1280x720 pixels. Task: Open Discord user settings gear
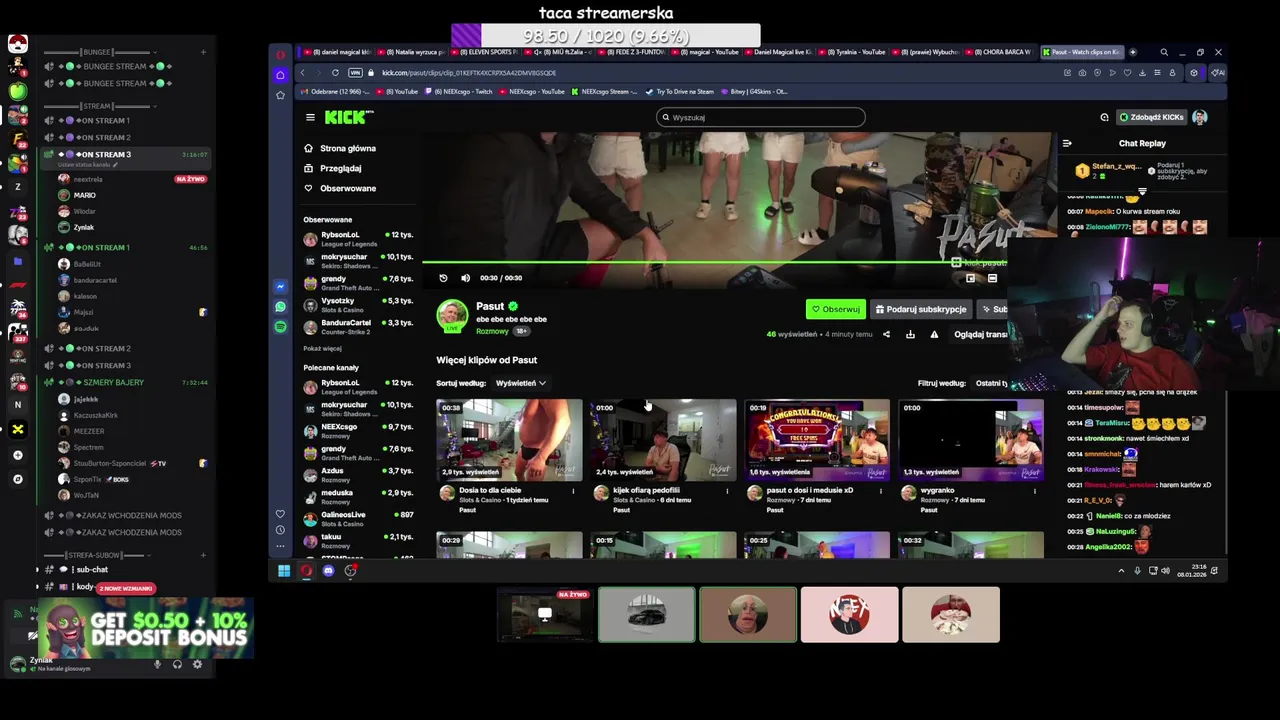coord(197,664)
